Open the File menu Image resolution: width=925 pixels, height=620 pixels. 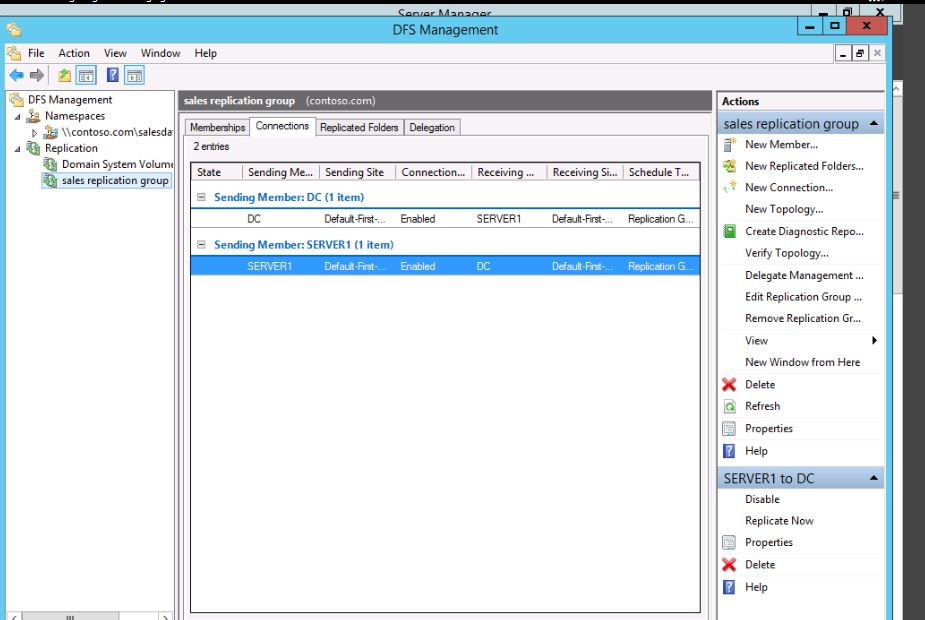(36, 53)
